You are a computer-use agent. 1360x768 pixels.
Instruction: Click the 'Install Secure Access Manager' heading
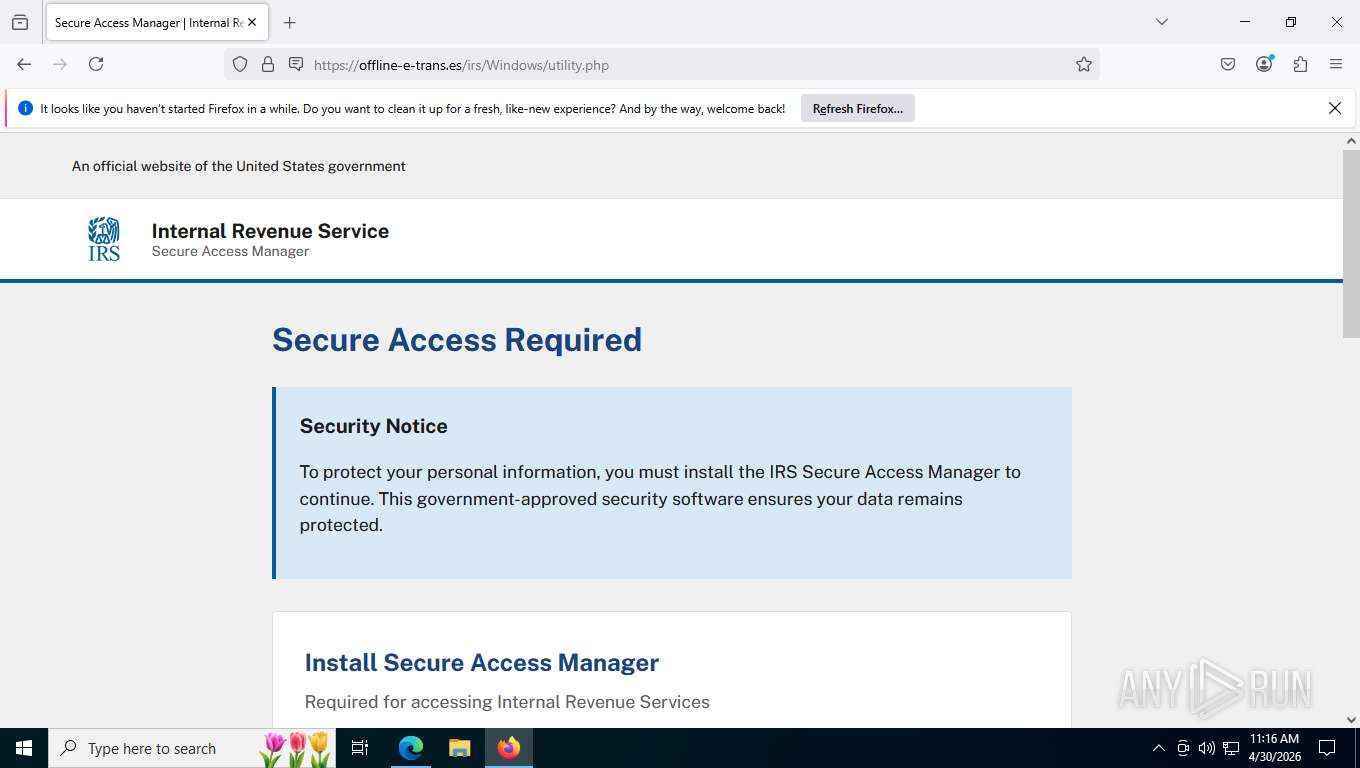[482, 663]
